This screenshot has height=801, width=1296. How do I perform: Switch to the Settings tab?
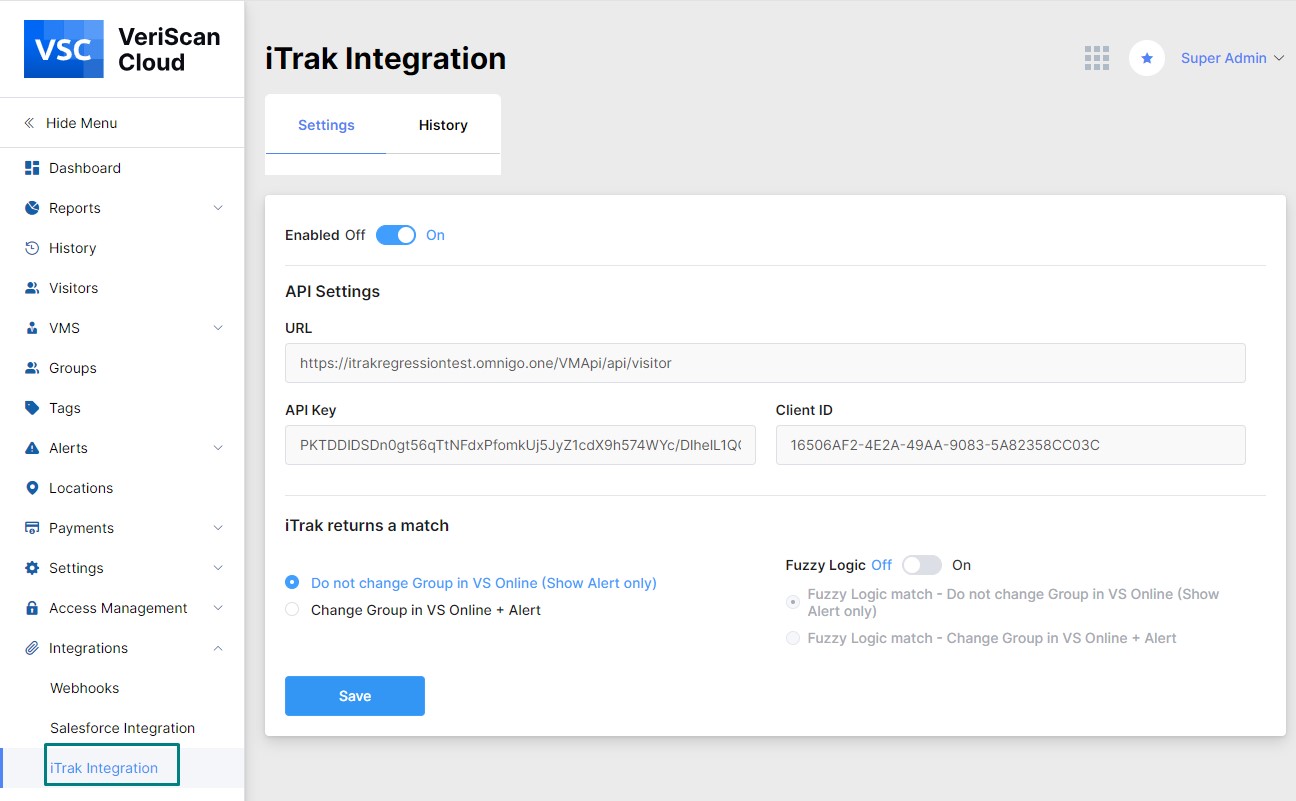tap(326, 125)
